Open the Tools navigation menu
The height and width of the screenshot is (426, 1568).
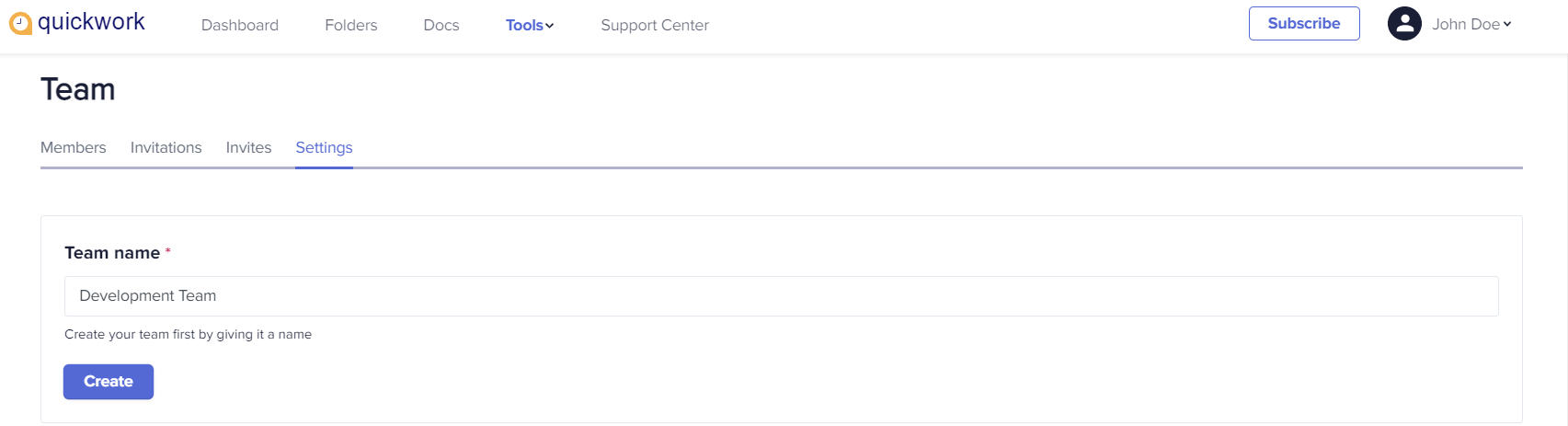[x=524, y=26]
